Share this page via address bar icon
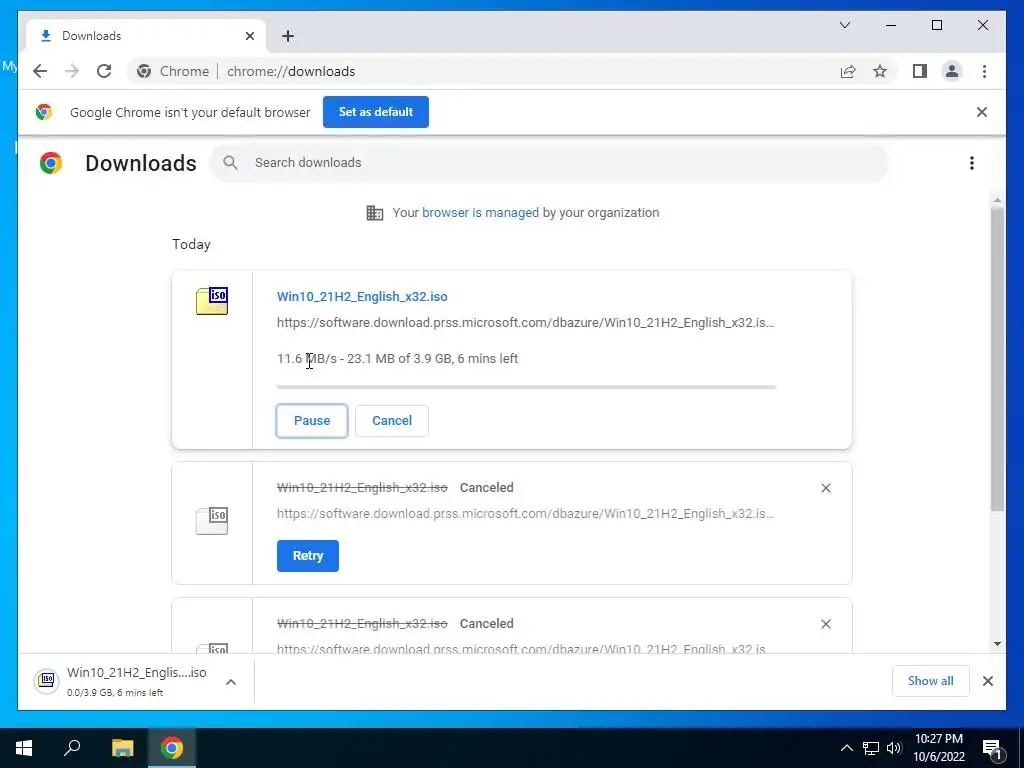The image size is (1024, 768). (x=848, y=71)
